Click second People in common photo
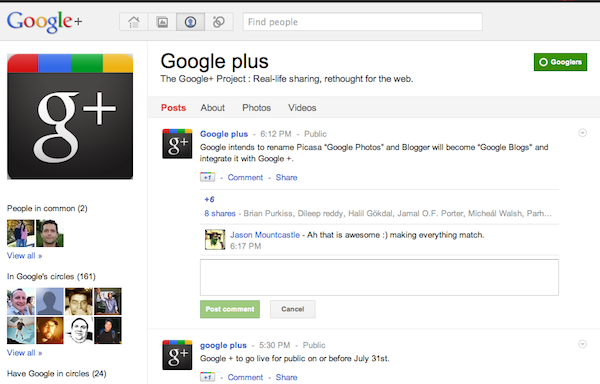The image size is (600, 384). click(50, 233)
